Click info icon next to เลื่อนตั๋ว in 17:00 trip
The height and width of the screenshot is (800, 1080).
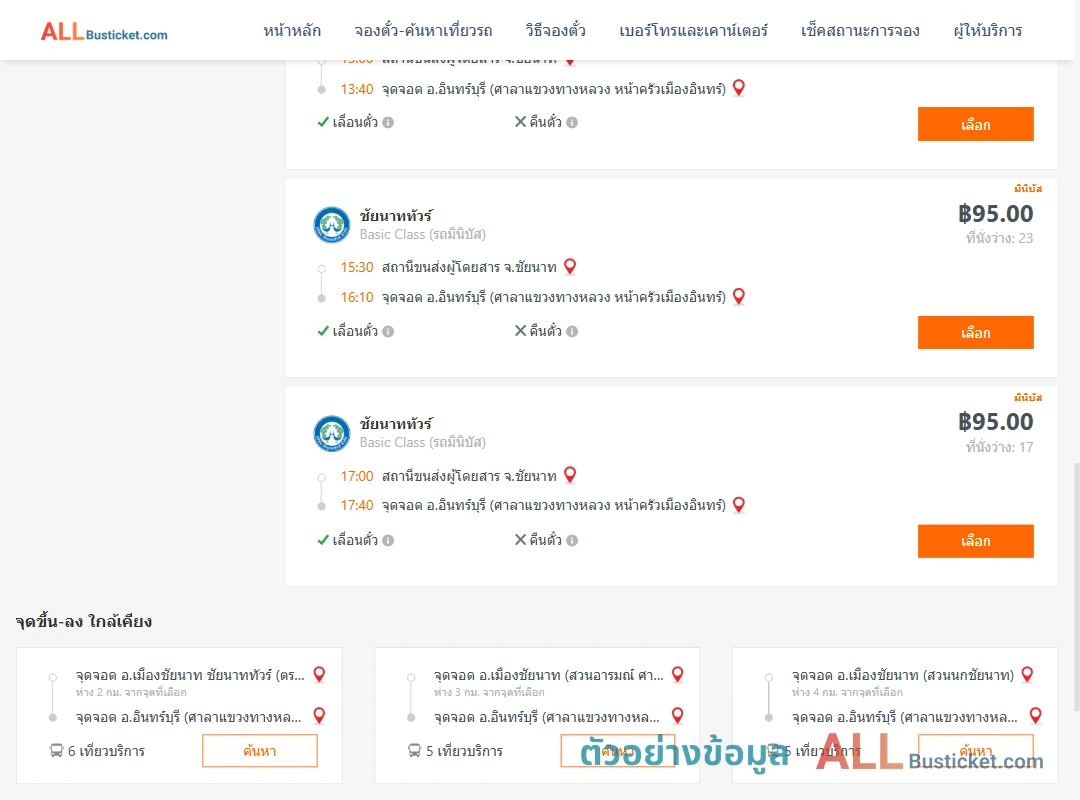[388, 540]
